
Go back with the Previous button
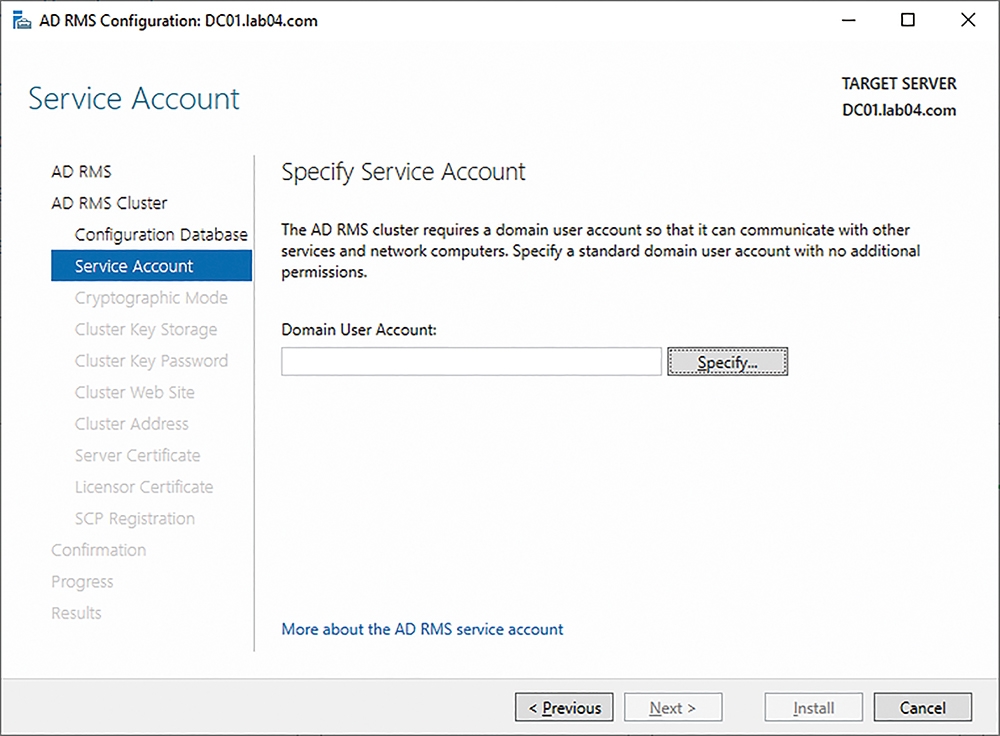(x=564, y=707)
